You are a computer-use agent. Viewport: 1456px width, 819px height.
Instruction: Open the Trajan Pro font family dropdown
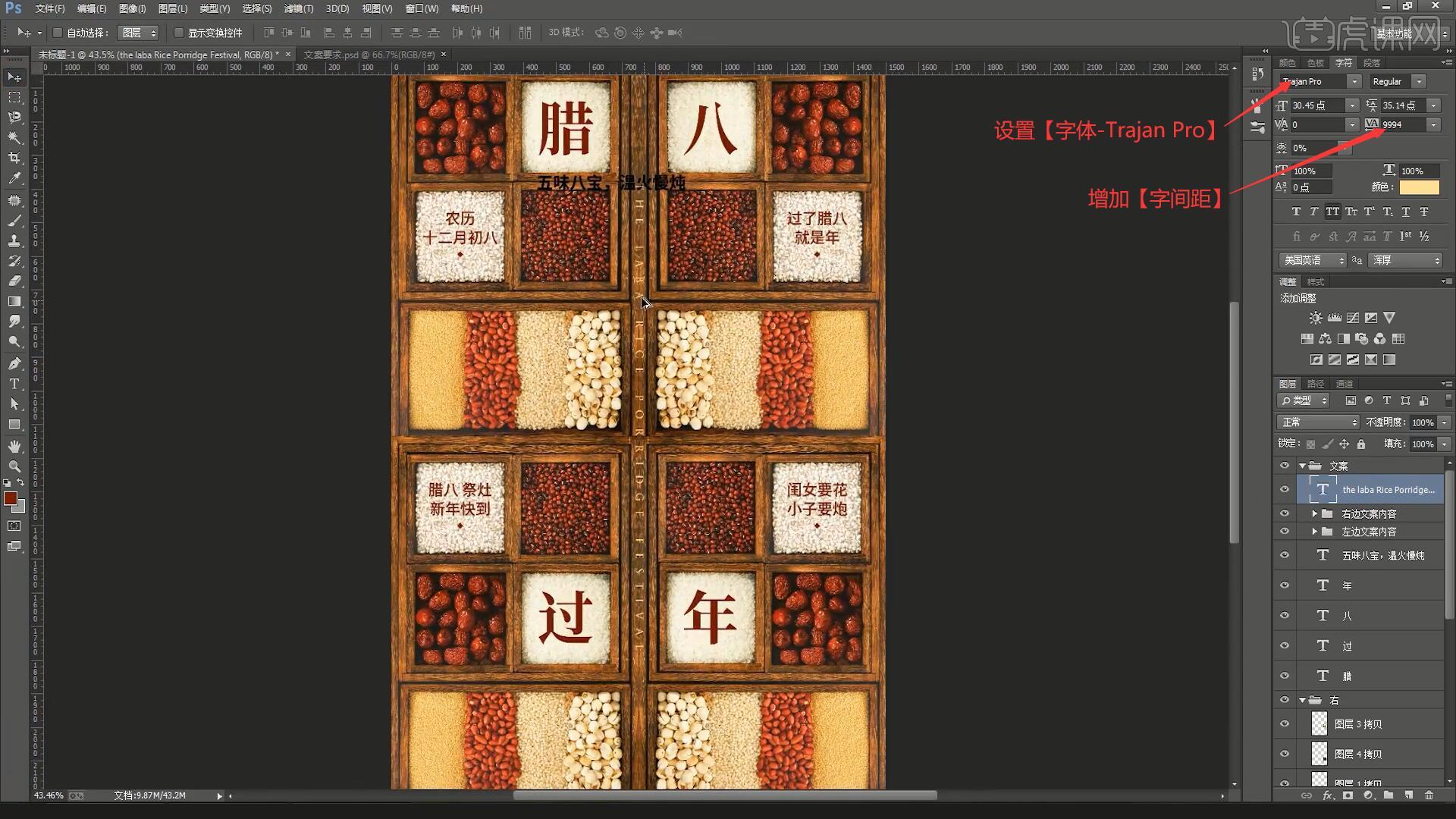pos(1354,82)
